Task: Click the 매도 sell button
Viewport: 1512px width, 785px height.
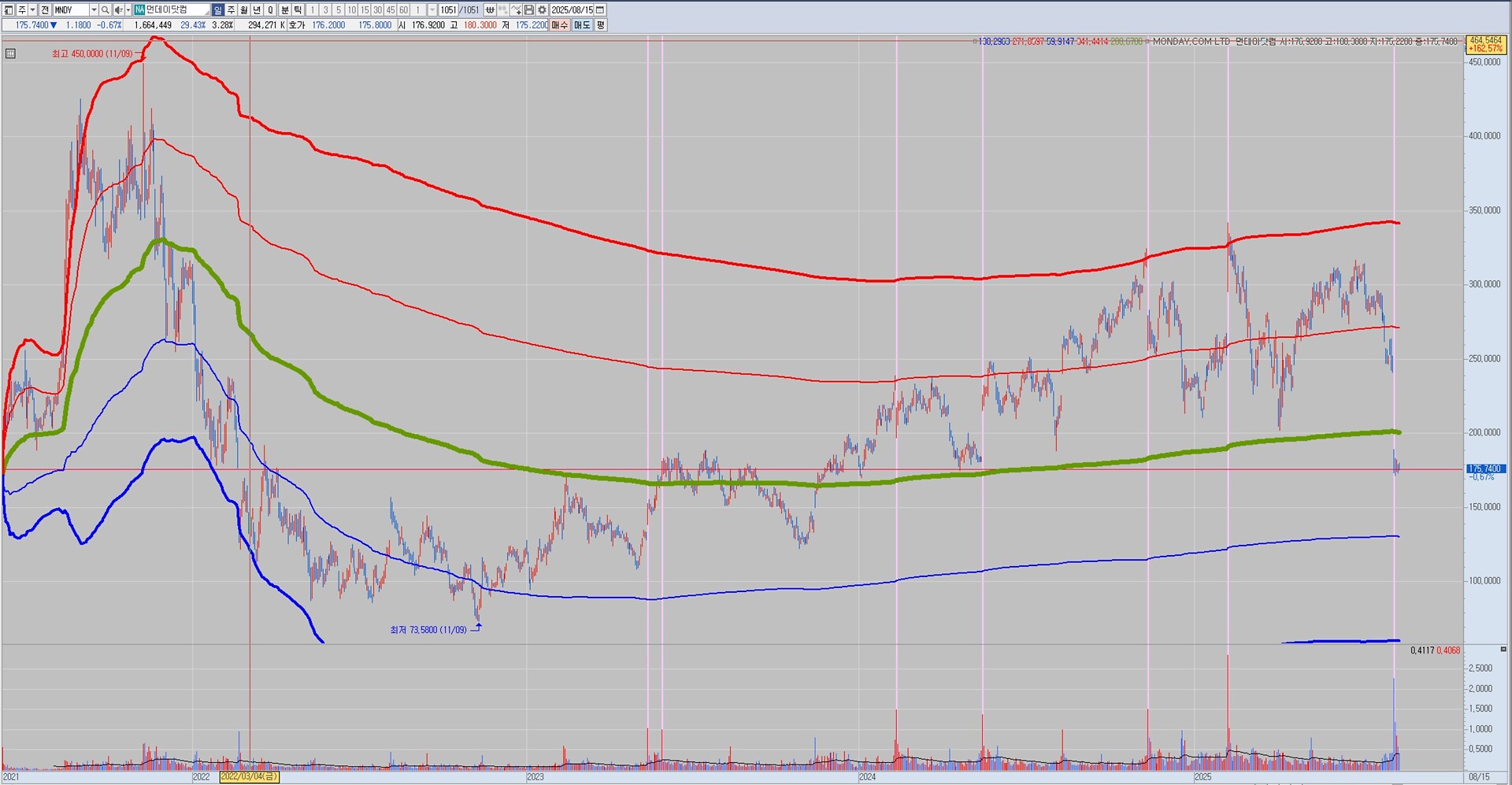Action: tap(581, 25)
